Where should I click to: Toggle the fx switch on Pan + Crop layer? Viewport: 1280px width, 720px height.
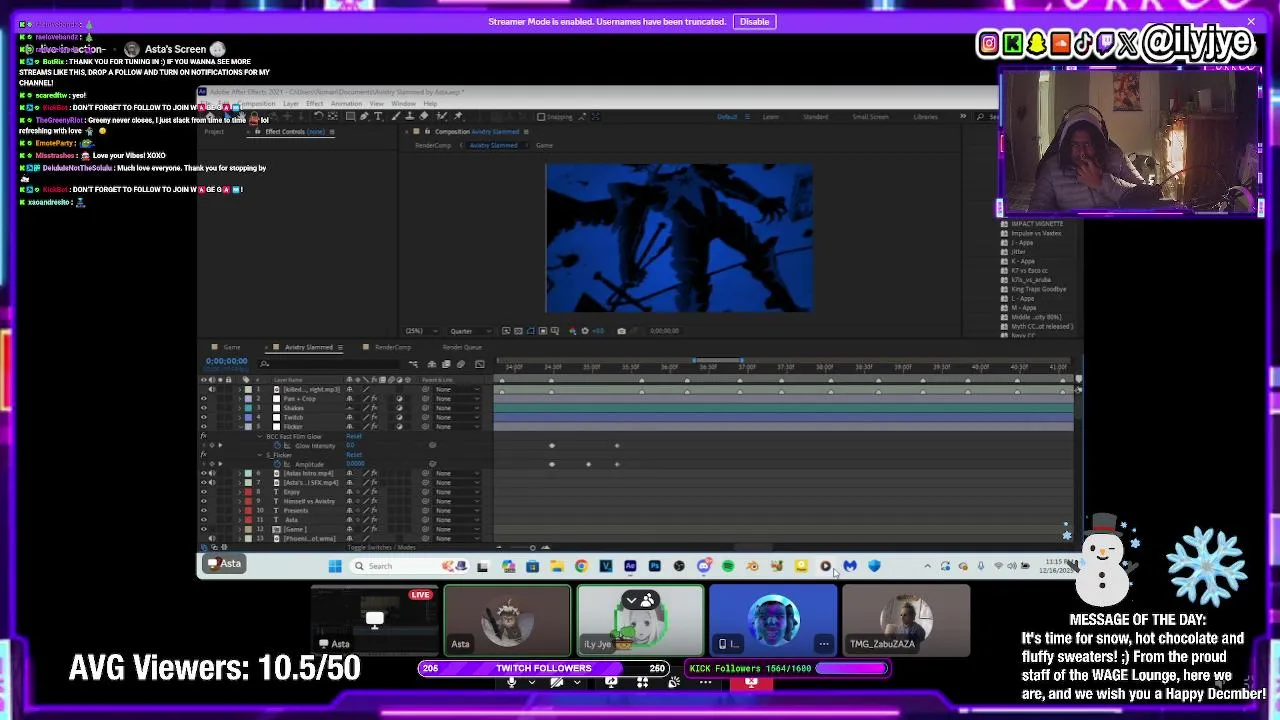(374, 398)
